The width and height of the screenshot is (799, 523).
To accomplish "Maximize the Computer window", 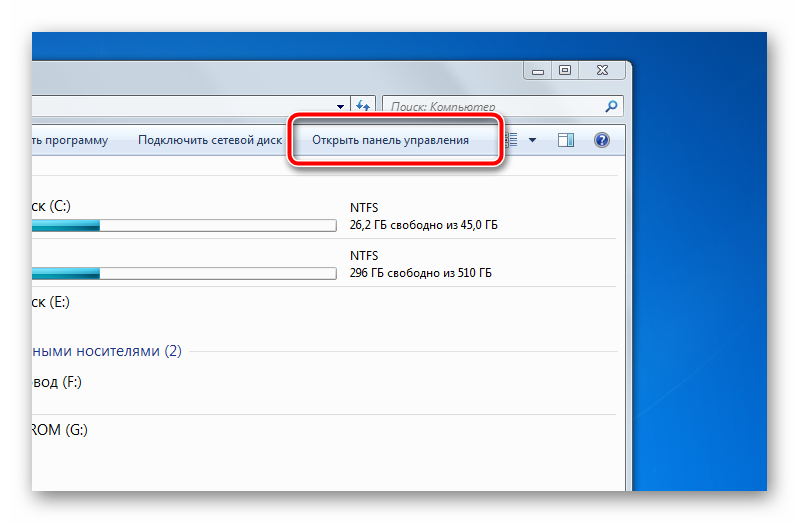I will pos(565,71).
